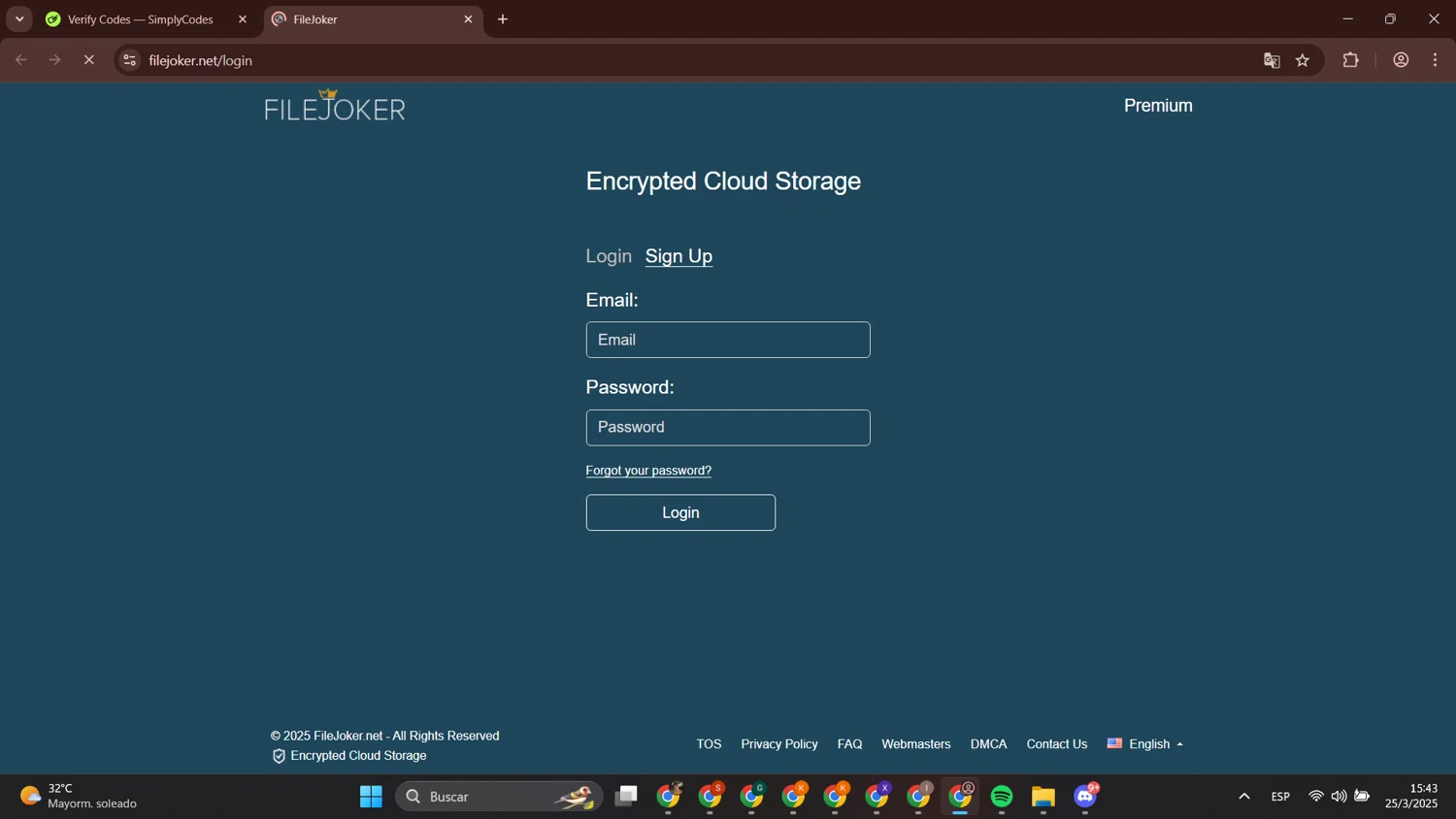This screenshot has width=1456, height=819.
Task: Click the FileJoker logo
Action: pos(335,106)
